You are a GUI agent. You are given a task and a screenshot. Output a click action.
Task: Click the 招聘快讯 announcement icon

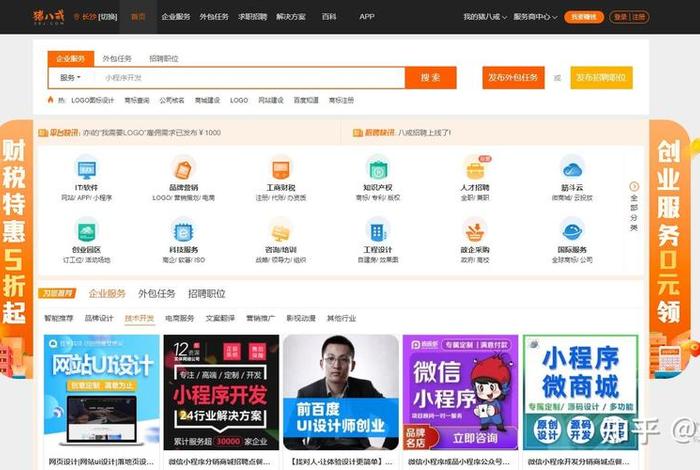(358, 133)
